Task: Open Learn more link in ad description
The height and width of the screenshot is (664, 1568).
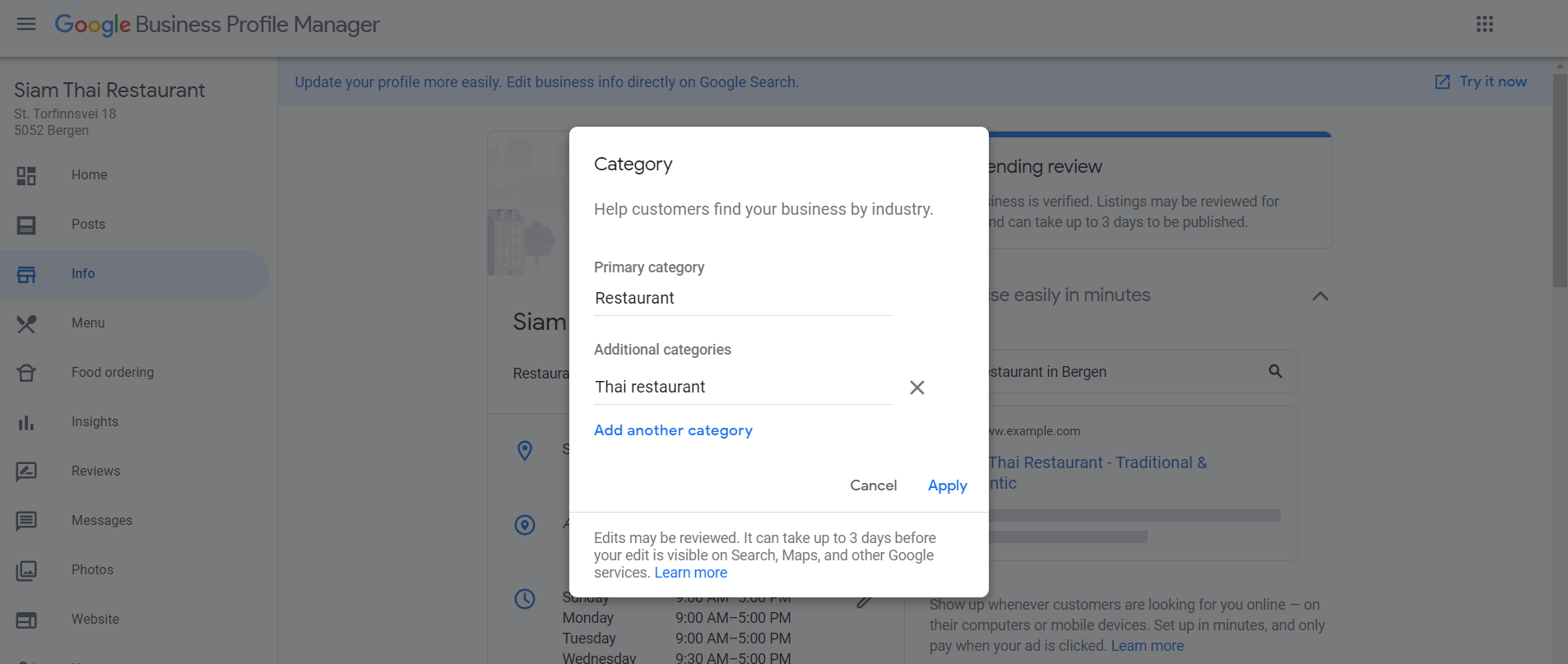Action: [1148, 646]
